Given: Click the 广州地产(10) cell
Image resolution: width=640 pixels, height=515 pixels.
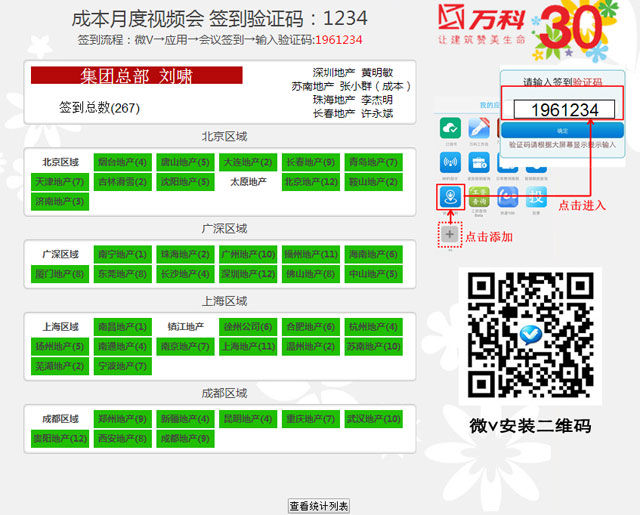Looking at the screenshot, I should pyautogui.click(x=248, y=255).
